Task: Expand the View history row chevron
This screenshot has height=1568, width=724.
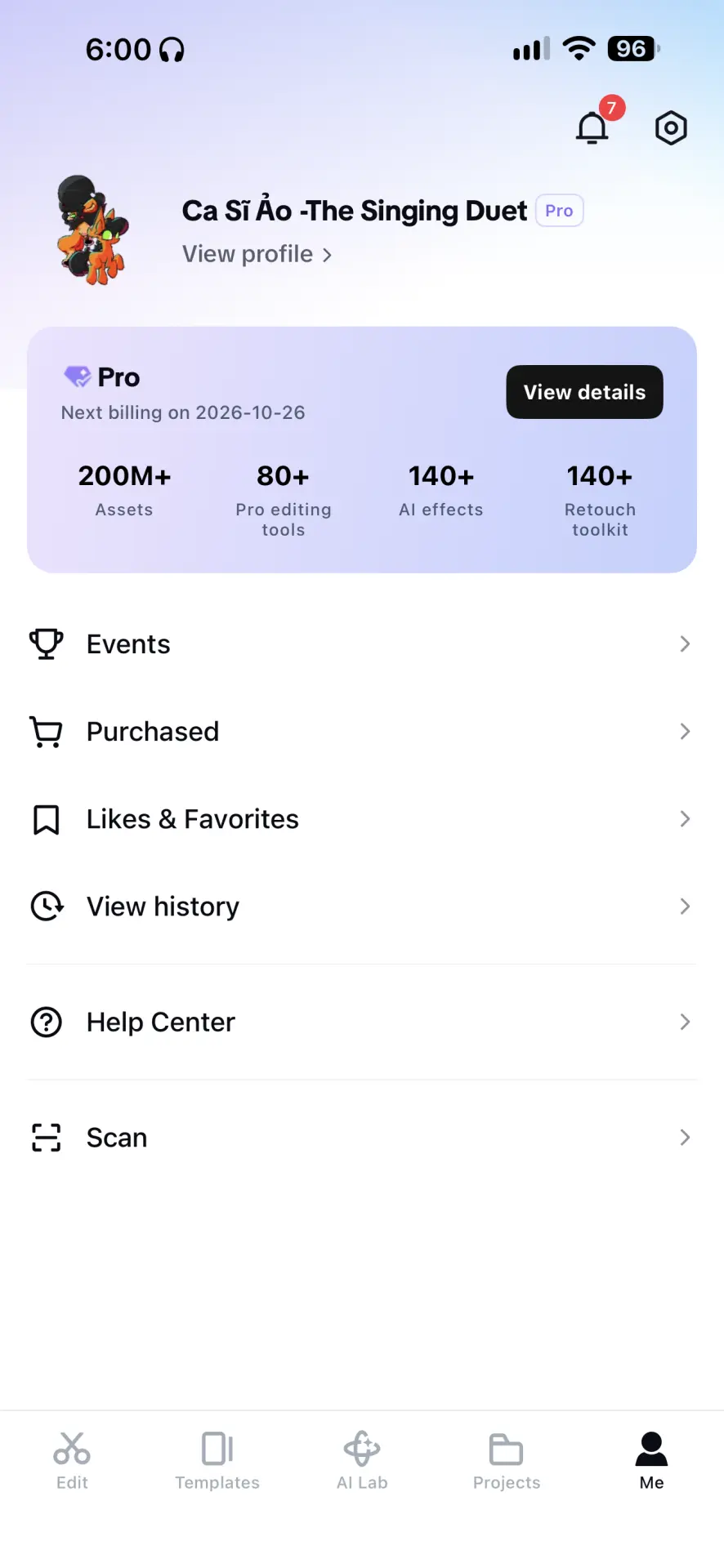Action: pyautogui.click(x=685, y=906)
